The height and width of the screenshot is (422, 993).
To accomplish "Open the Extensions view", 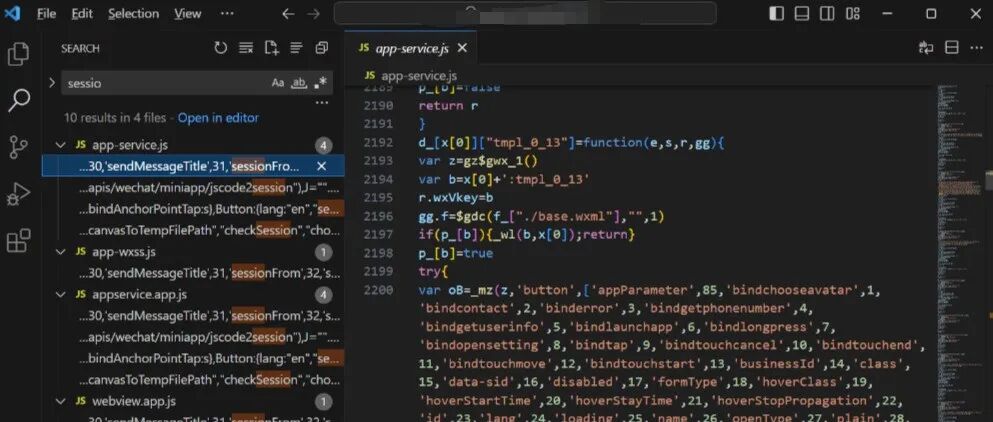I will tap(18, 241).
